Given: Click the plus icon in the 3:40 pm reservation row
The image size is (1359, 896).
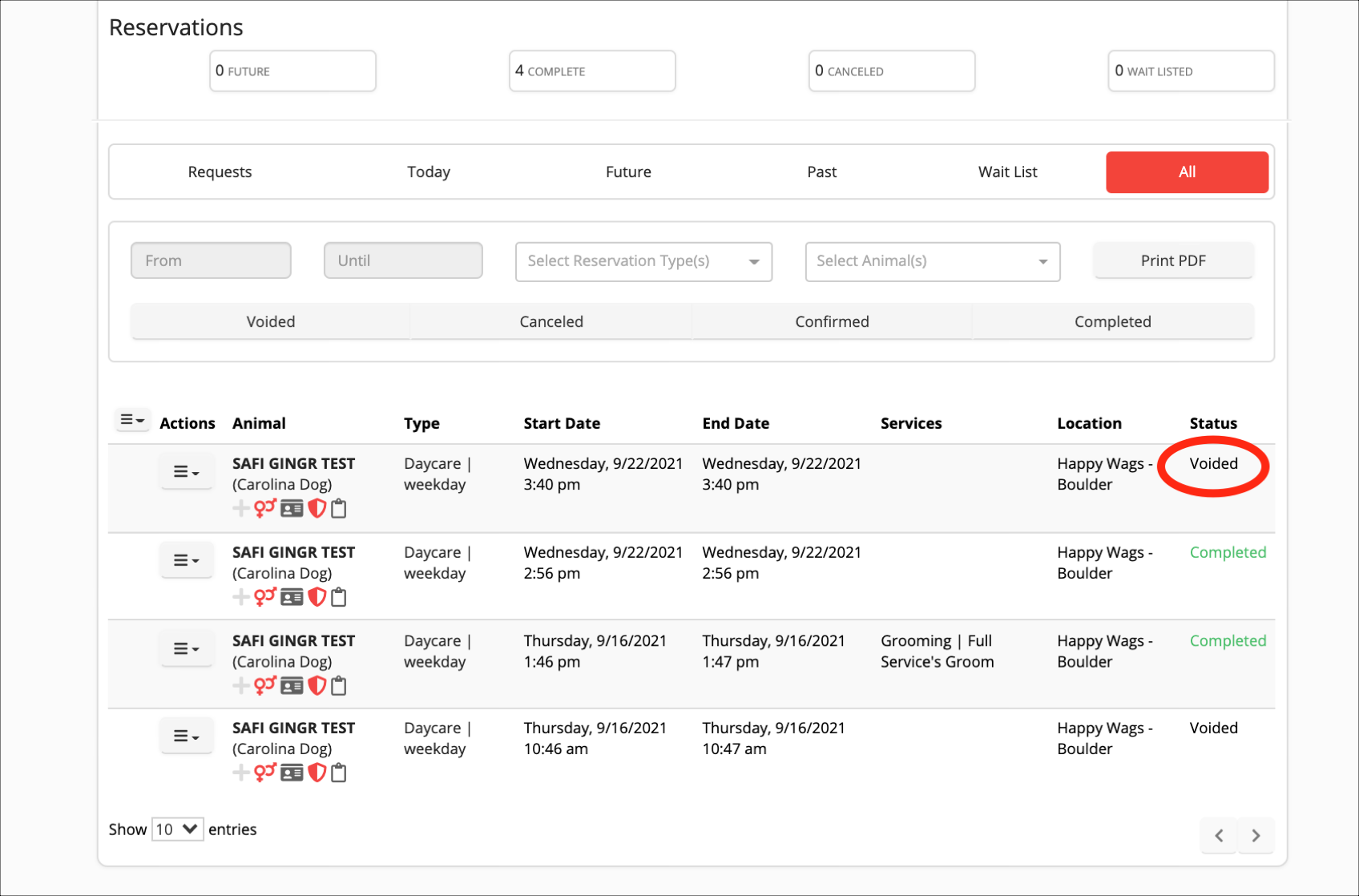Looking at the screenshot, I should pos(240,508).
